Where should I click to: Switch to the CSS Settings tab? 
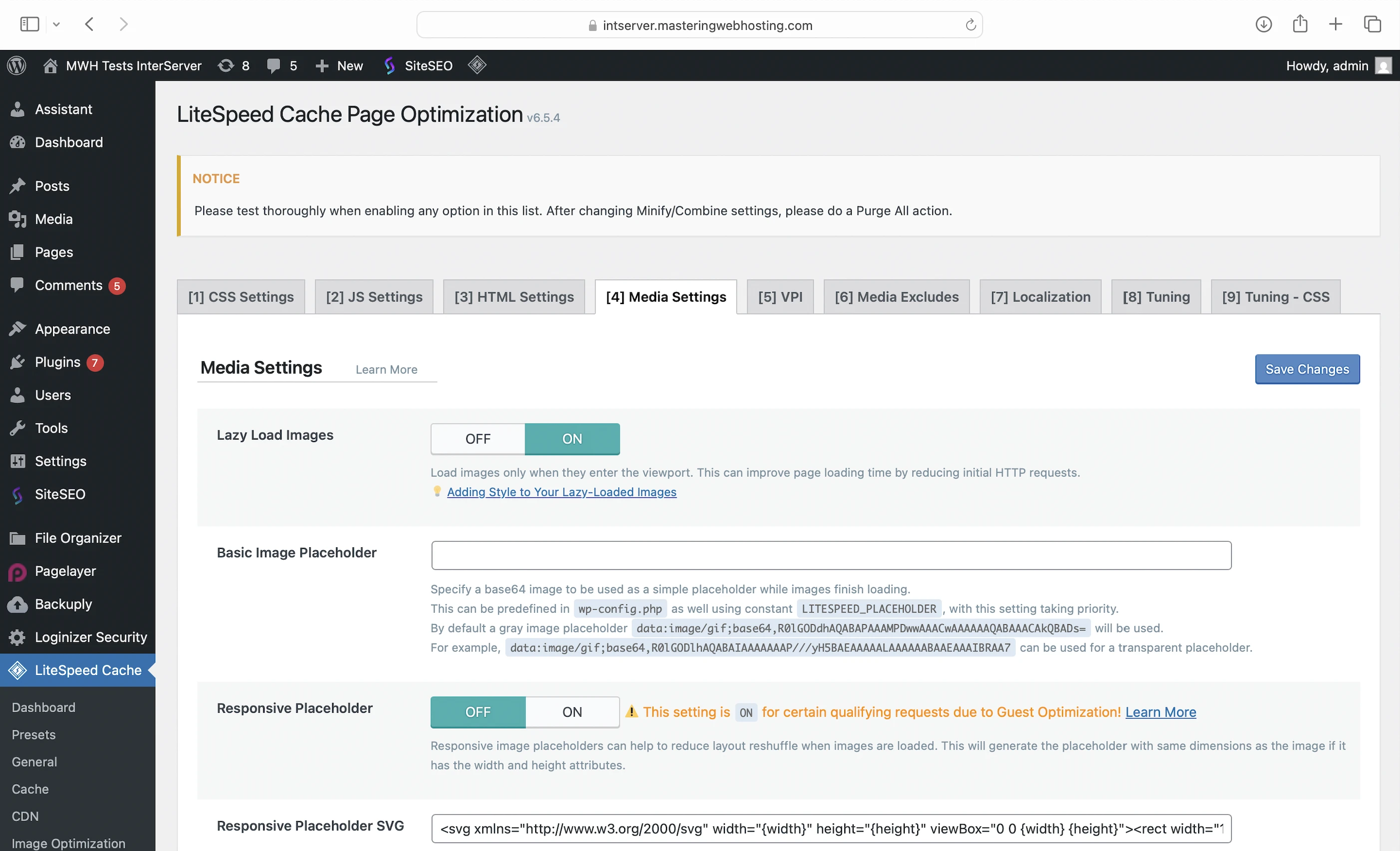(x=241, y=297)
